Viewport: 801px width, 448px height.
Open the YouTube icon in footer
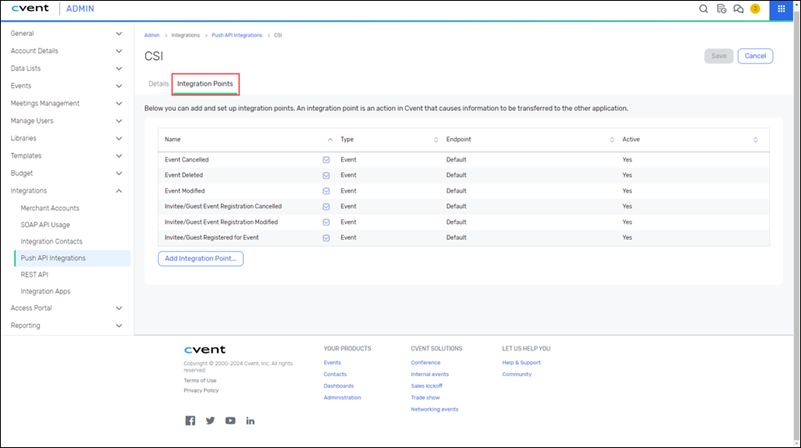(x=230, y=421)
